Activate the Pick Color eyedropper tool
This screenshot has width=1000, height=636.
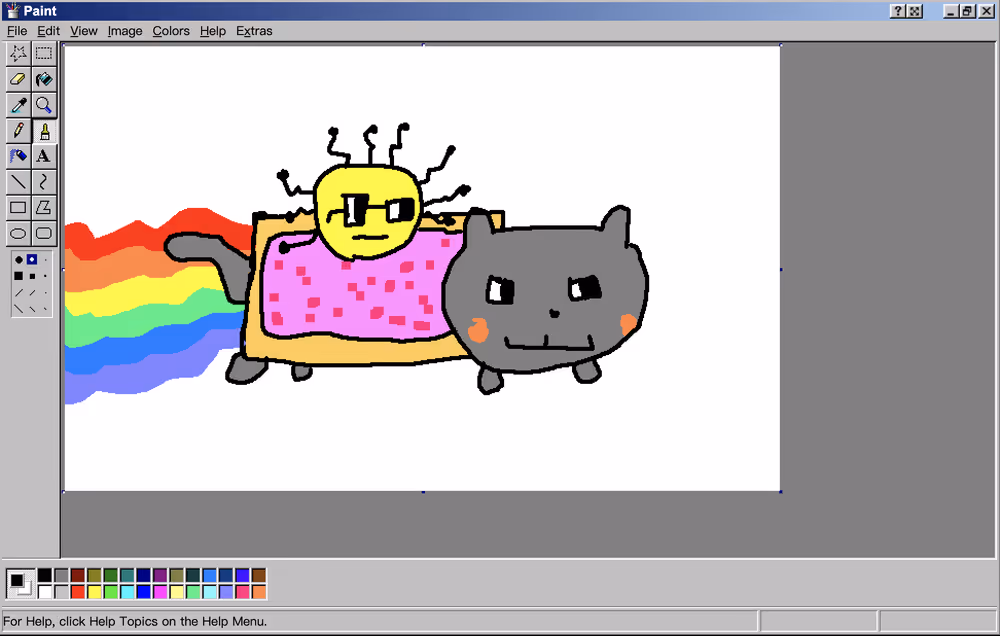(x=18, y=105)
